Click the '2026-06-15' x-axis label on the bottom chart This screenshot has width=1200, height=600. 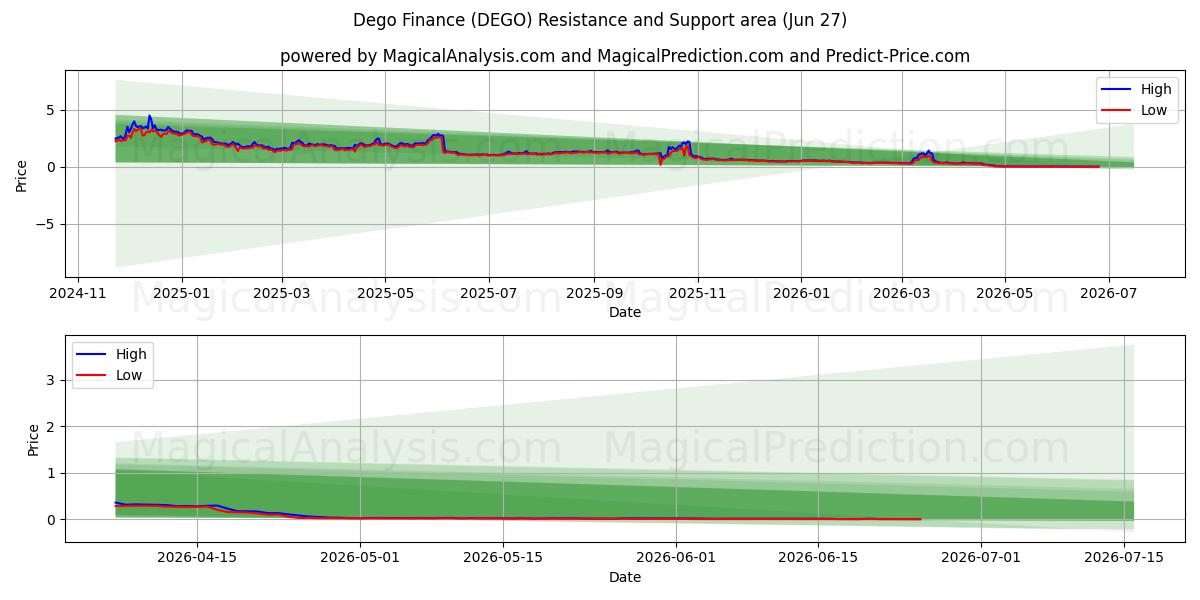point(819,559)
